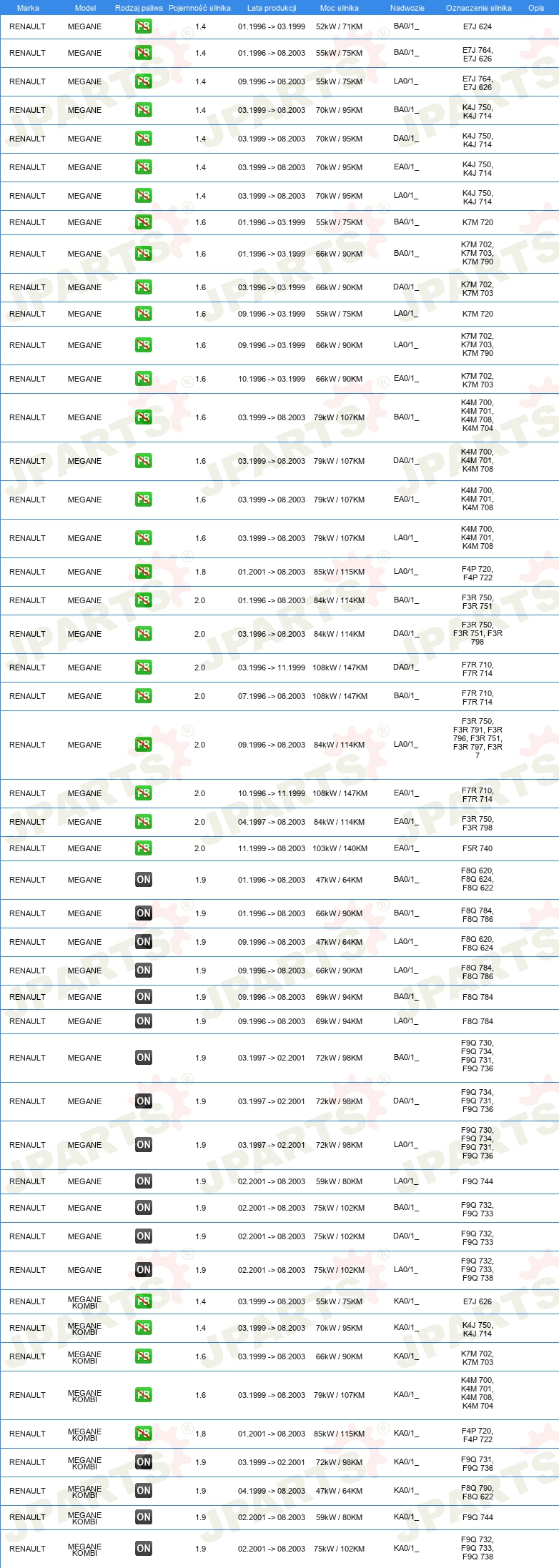Click petrol icon in MEGANE KOMBI 1.6 66kW row
Screen dimensions: 559x1568
[143, 1356]
